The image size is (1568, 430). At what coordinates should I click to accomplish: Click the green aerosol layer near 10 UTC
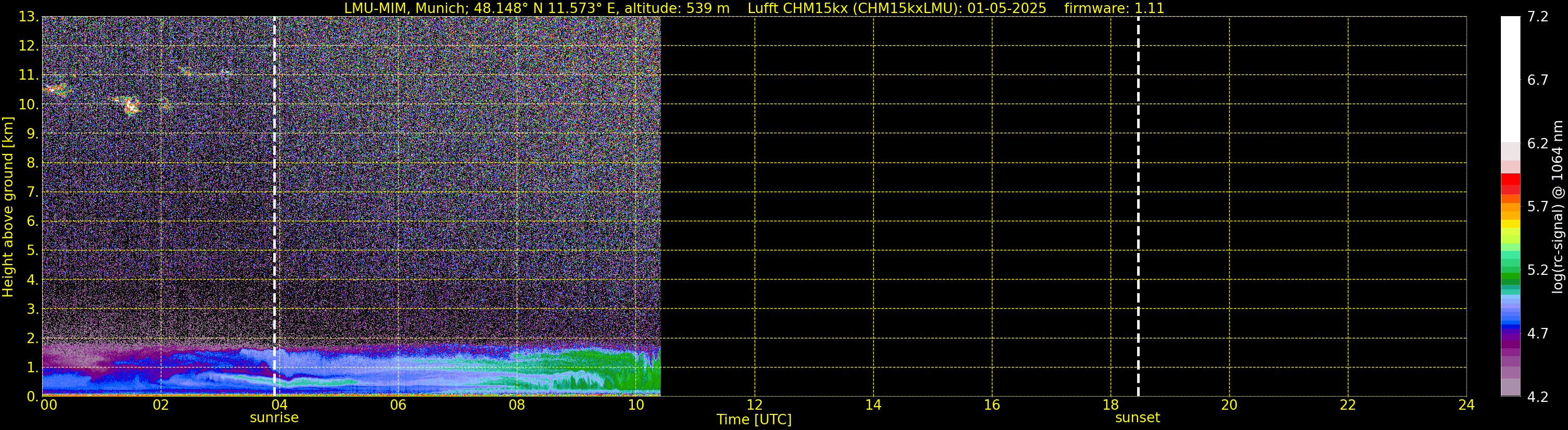coord(633,372)
